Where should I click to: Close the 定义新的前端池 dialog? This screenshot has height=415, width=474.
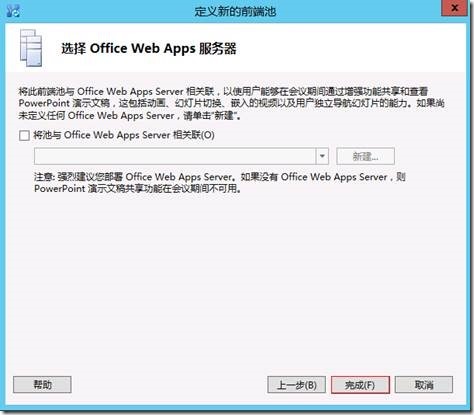click(x=454, y=8)
